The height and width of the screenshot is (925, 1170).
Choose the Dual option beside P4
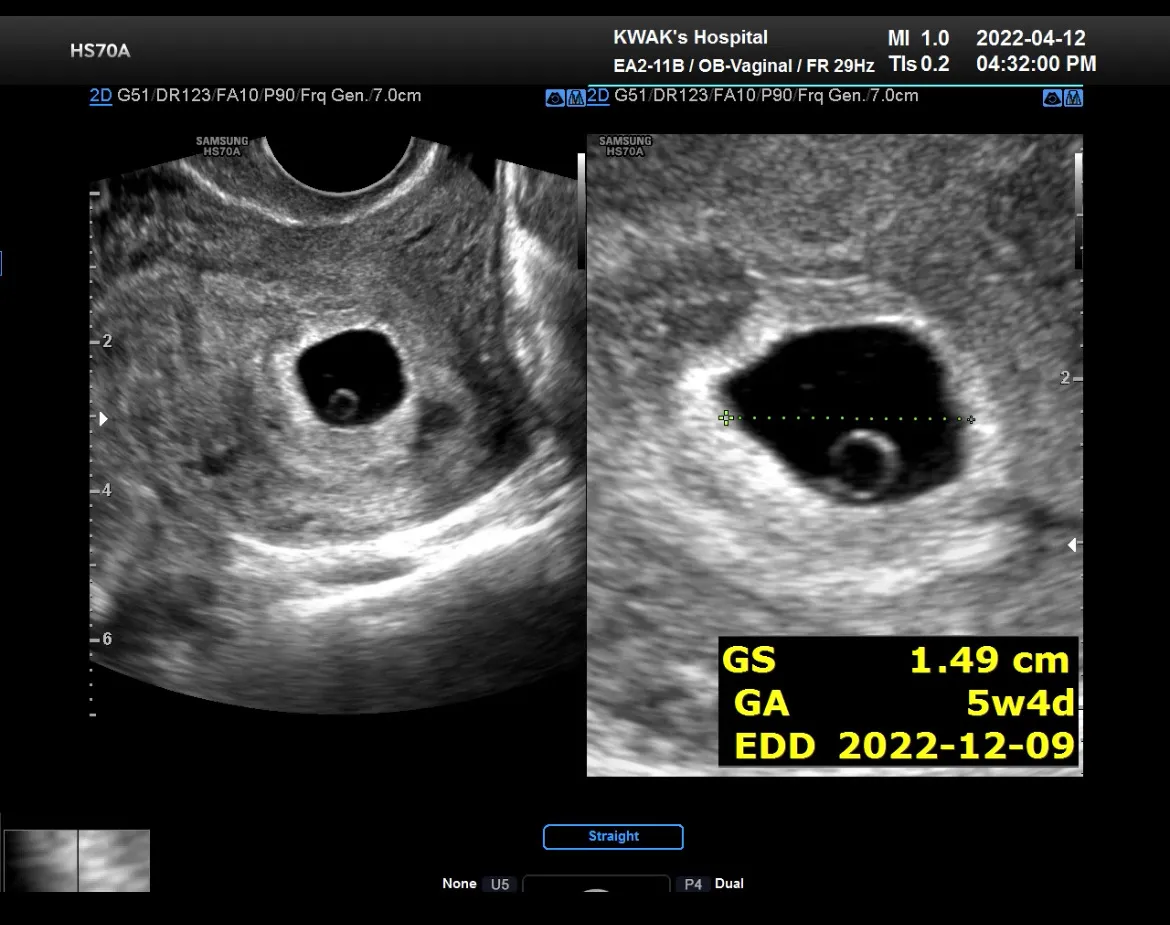[x=729, y=883]
